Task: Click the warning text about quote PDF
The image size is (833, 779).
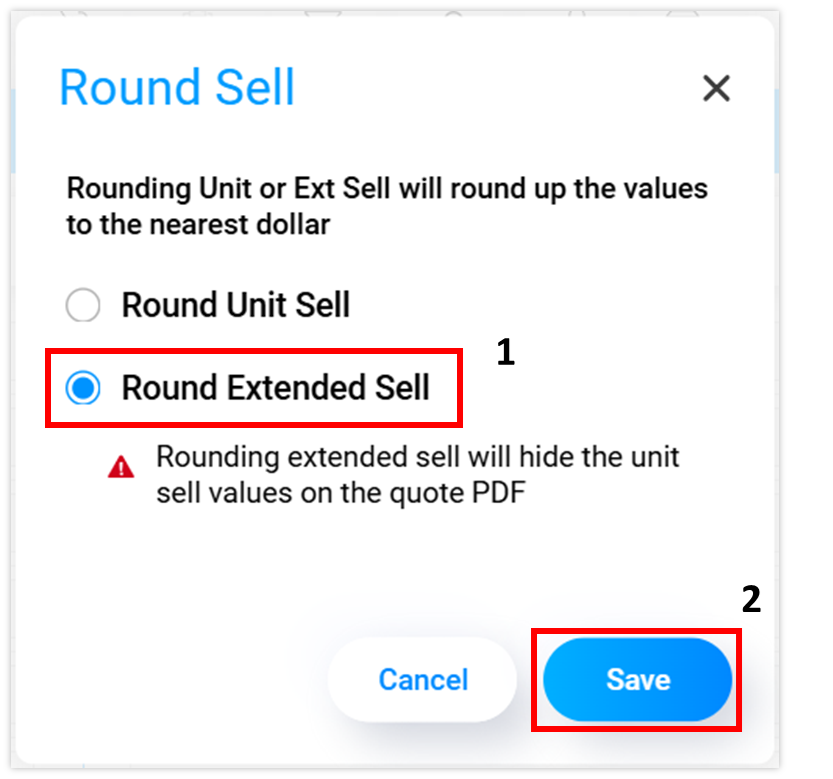Action: pyautogui.click(x=416, y=472)
